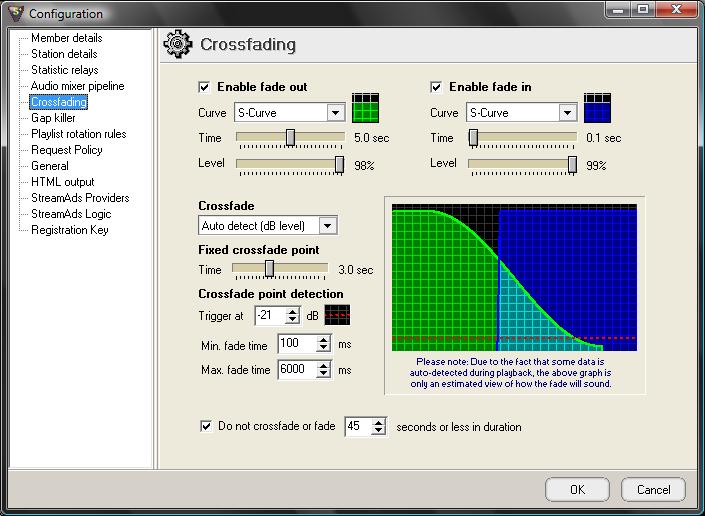Maximize the Configuration window
The width and height of the screenshot is (705, 516).
(x=643, y=9)
